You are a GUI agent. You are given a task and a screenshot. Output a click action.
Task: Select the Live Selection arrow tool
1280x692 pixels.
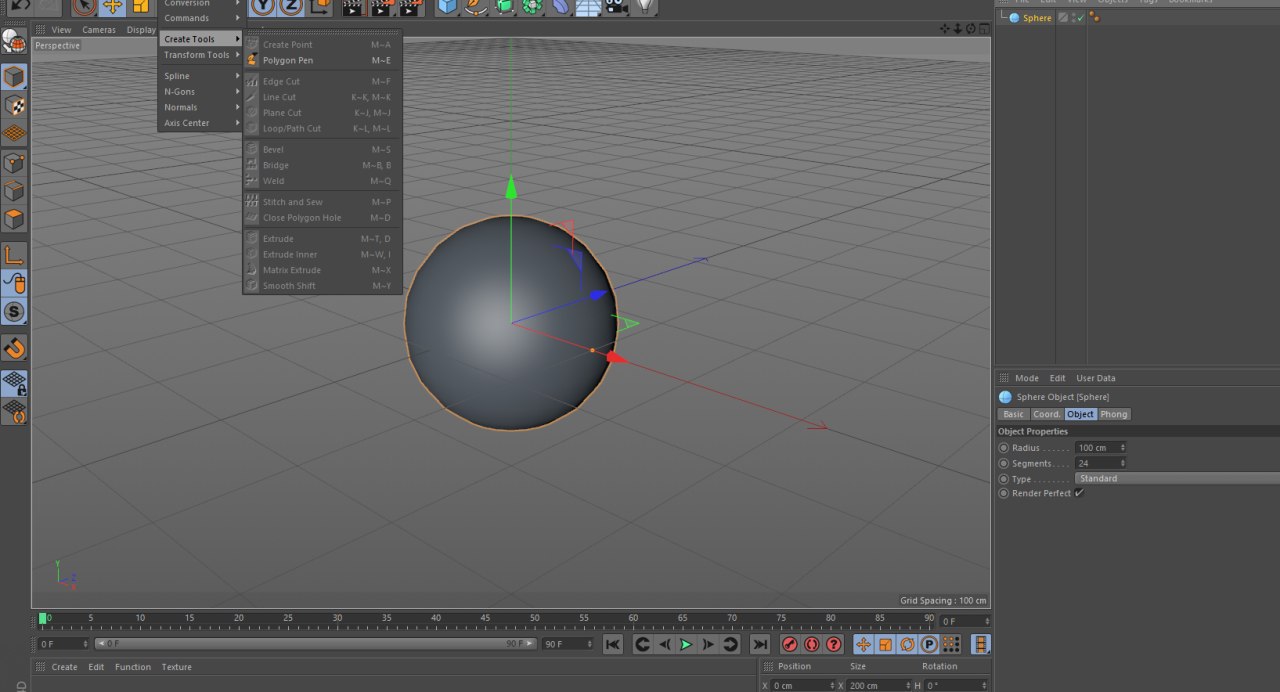pos(84,6)
